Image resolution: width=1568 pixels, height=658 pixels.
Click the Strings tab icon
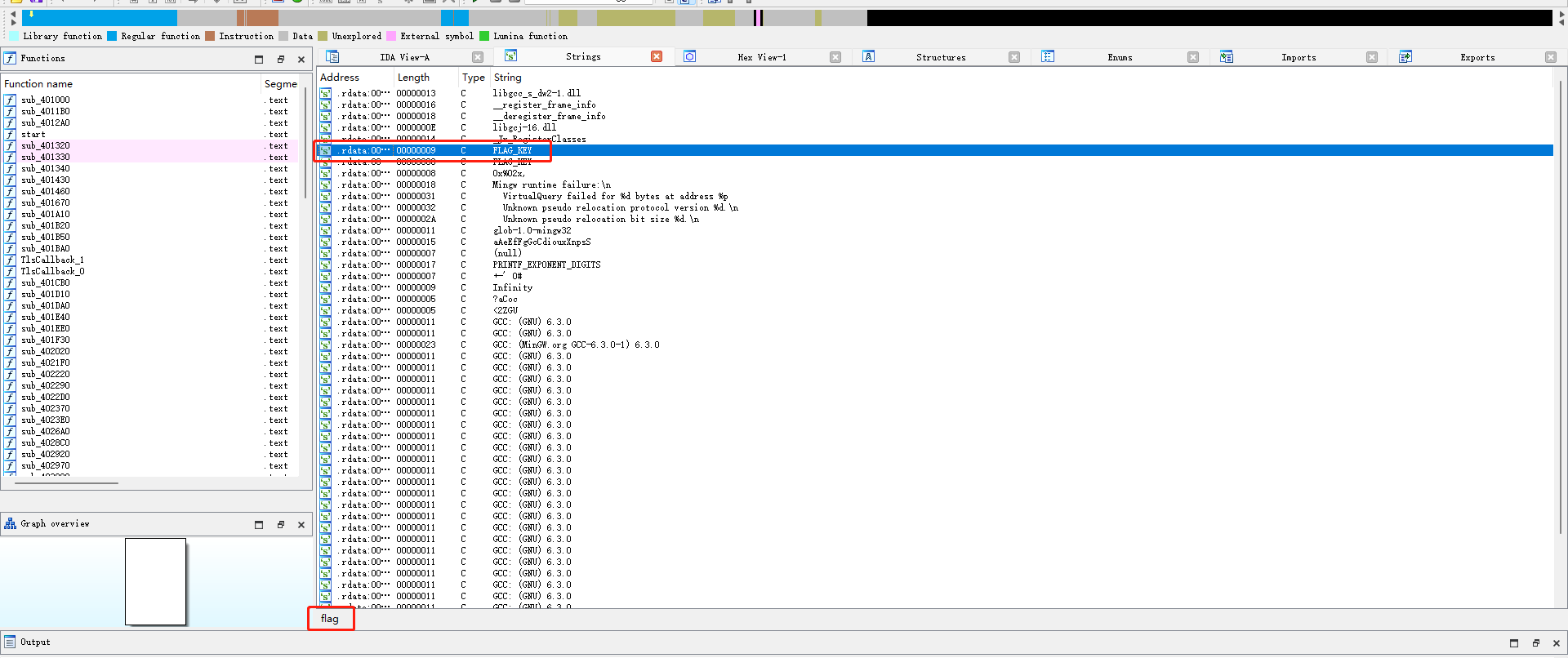point(510,56)
